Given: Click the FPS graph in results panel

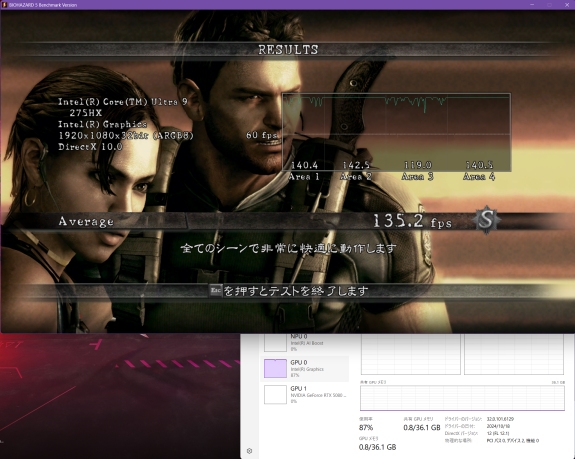Looking at the screenshot, I should coord(396,132).
